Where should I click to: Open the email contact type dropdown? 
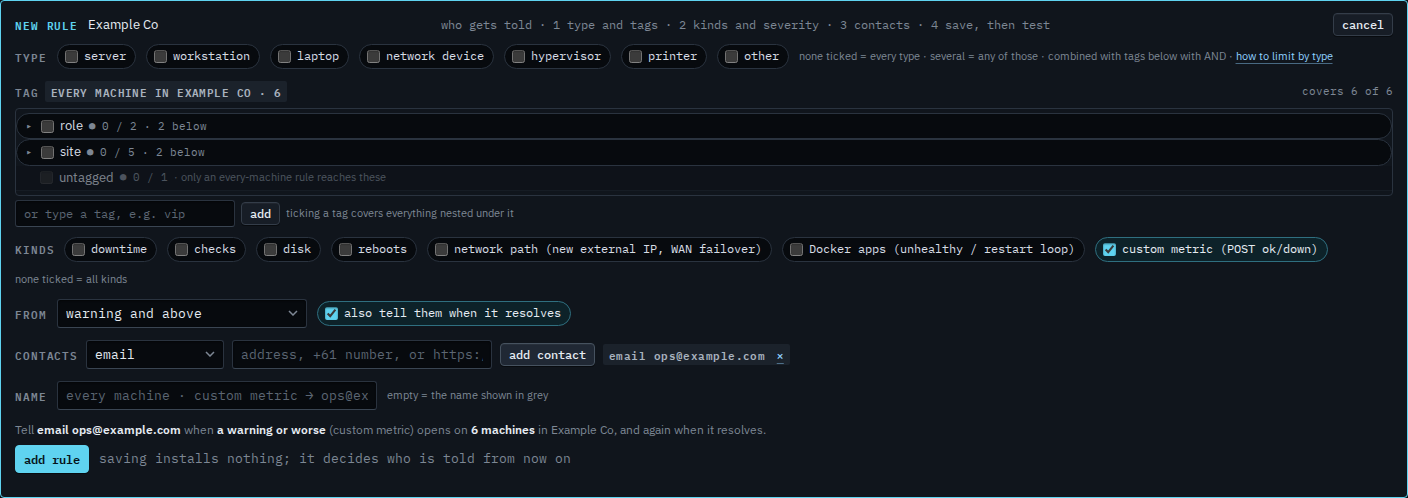point(155,354)
